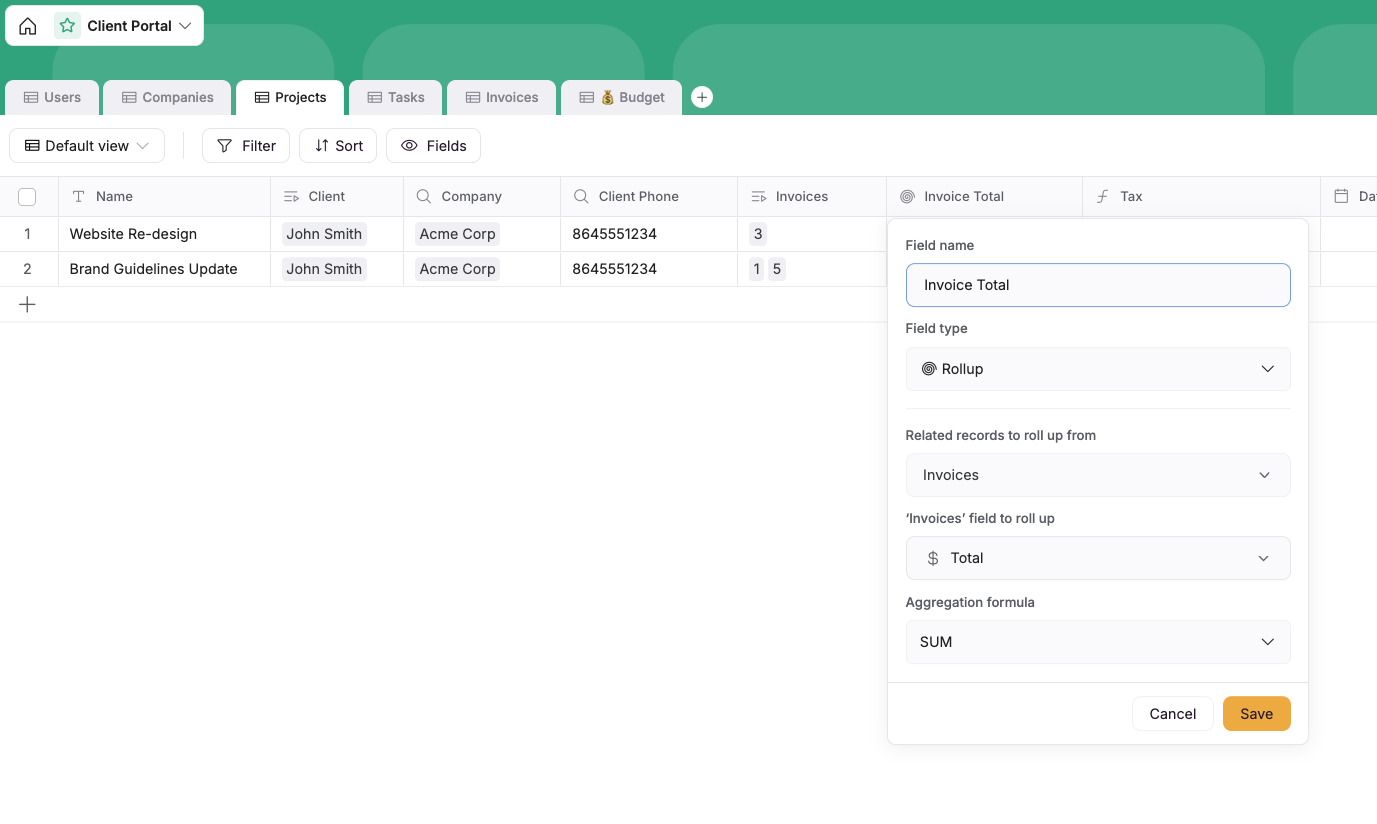Click the Field name input box

coord(1098,285)
